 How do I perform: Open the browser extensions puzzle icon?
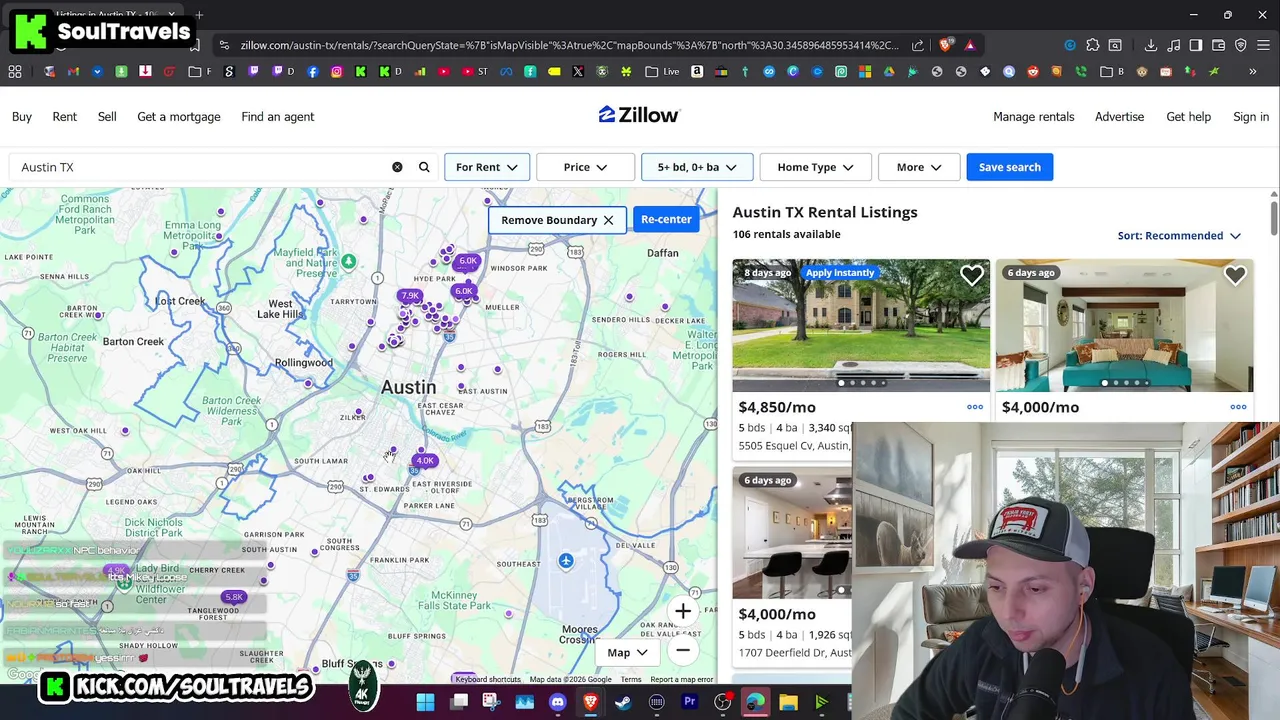[x=1093, y=45]
